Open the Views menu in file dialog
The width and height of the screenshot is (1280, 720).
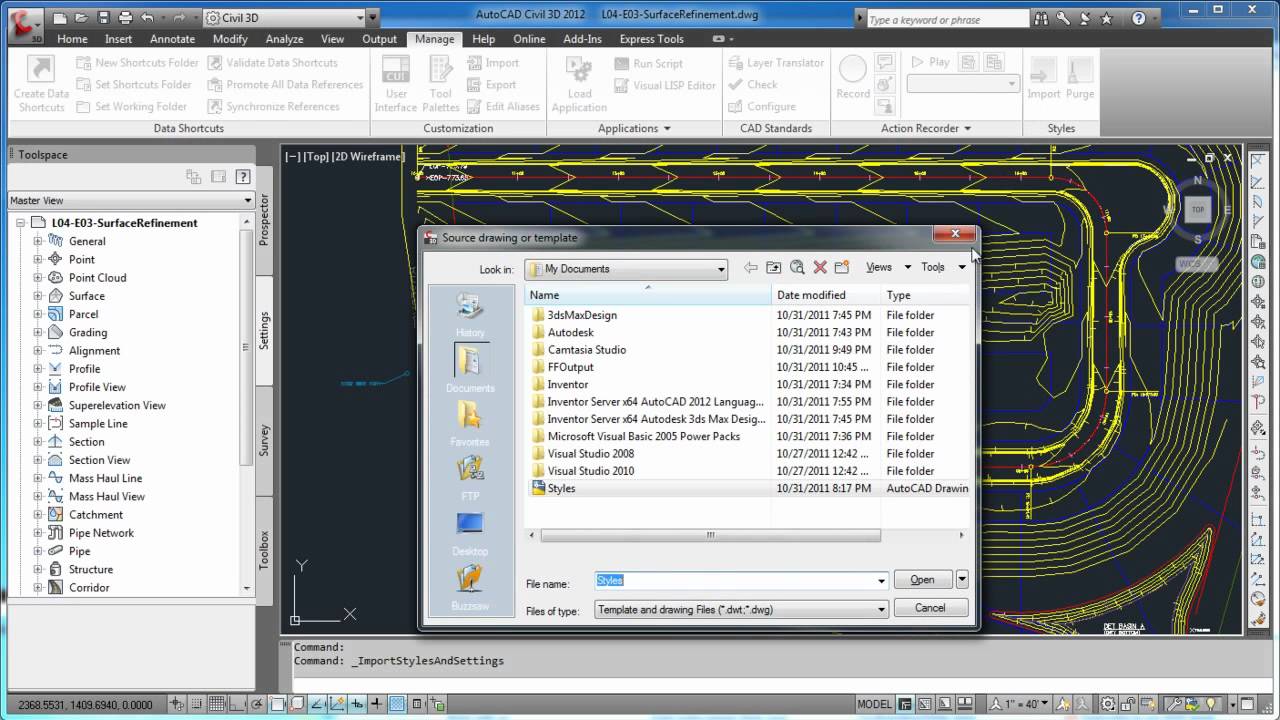pyautogui.click(x=888, y=267)
